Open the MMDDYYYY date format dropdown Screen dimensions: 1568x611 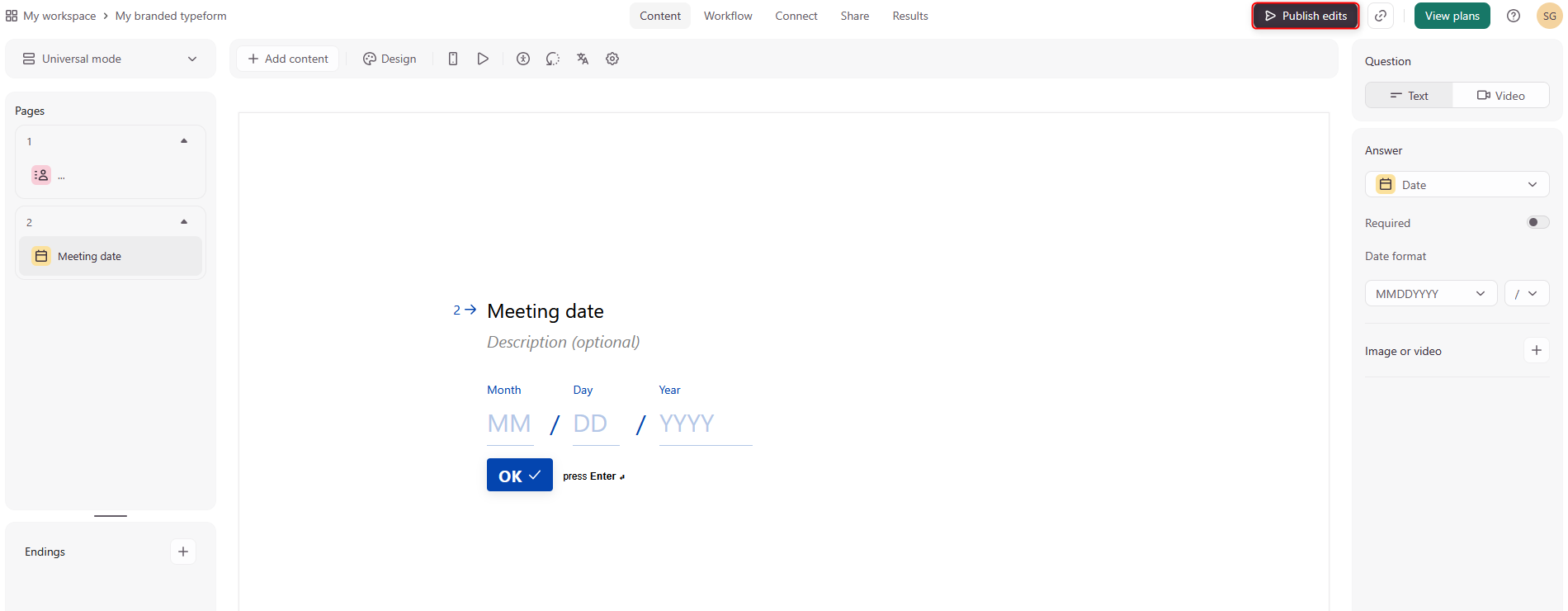click(1430, 294)
